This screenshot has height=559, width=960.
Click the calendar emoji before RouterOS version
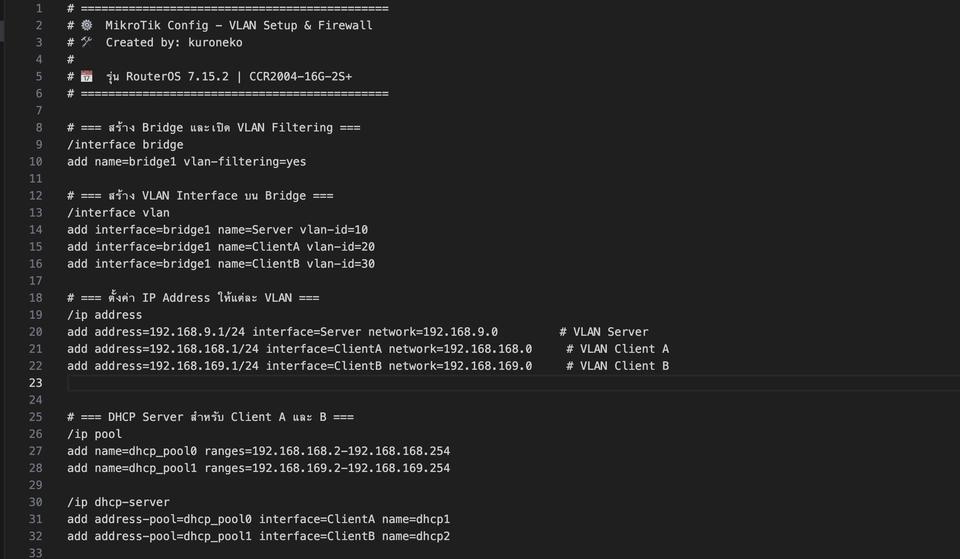click(x=87, y=77)
